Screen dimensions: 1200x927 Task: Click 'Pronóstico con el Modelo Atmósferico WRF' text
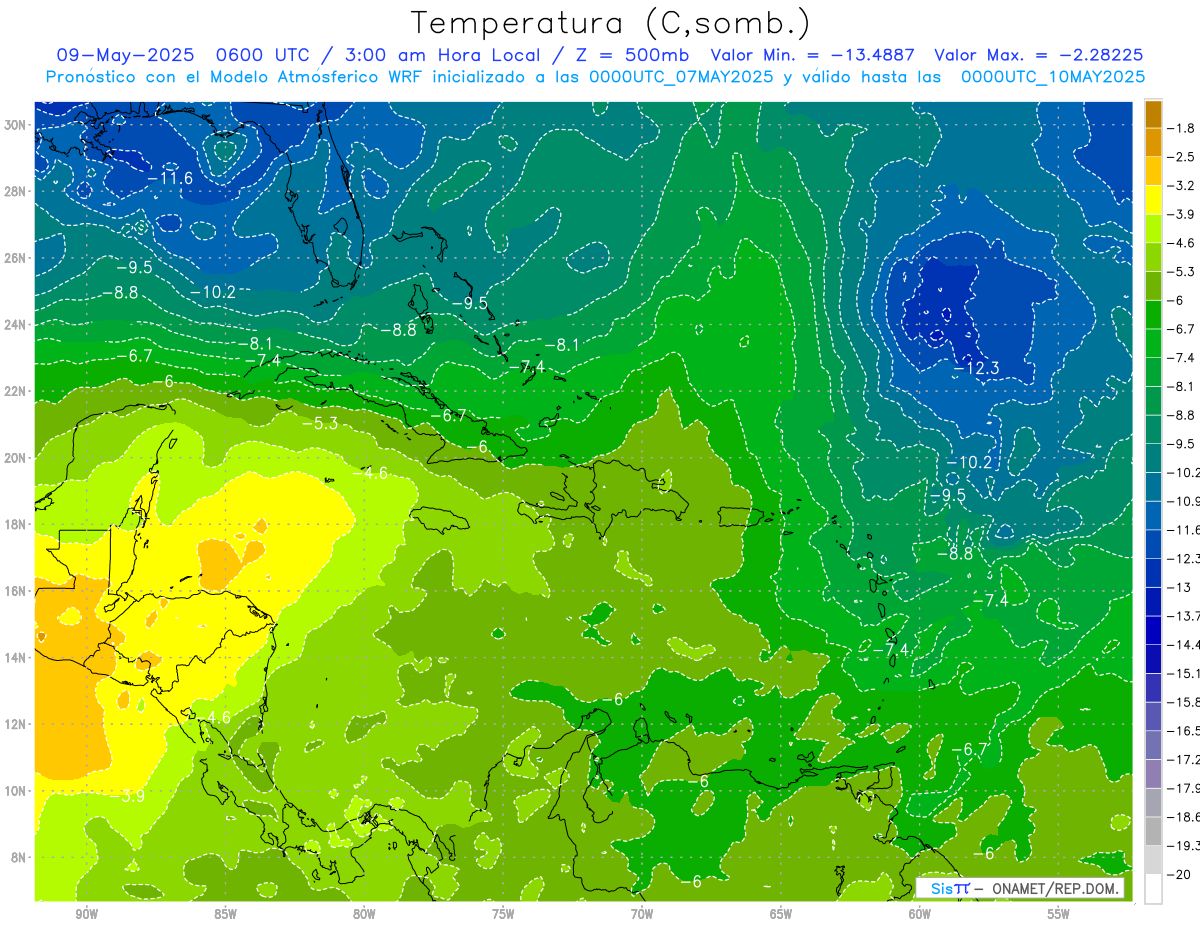coord(235,76)
